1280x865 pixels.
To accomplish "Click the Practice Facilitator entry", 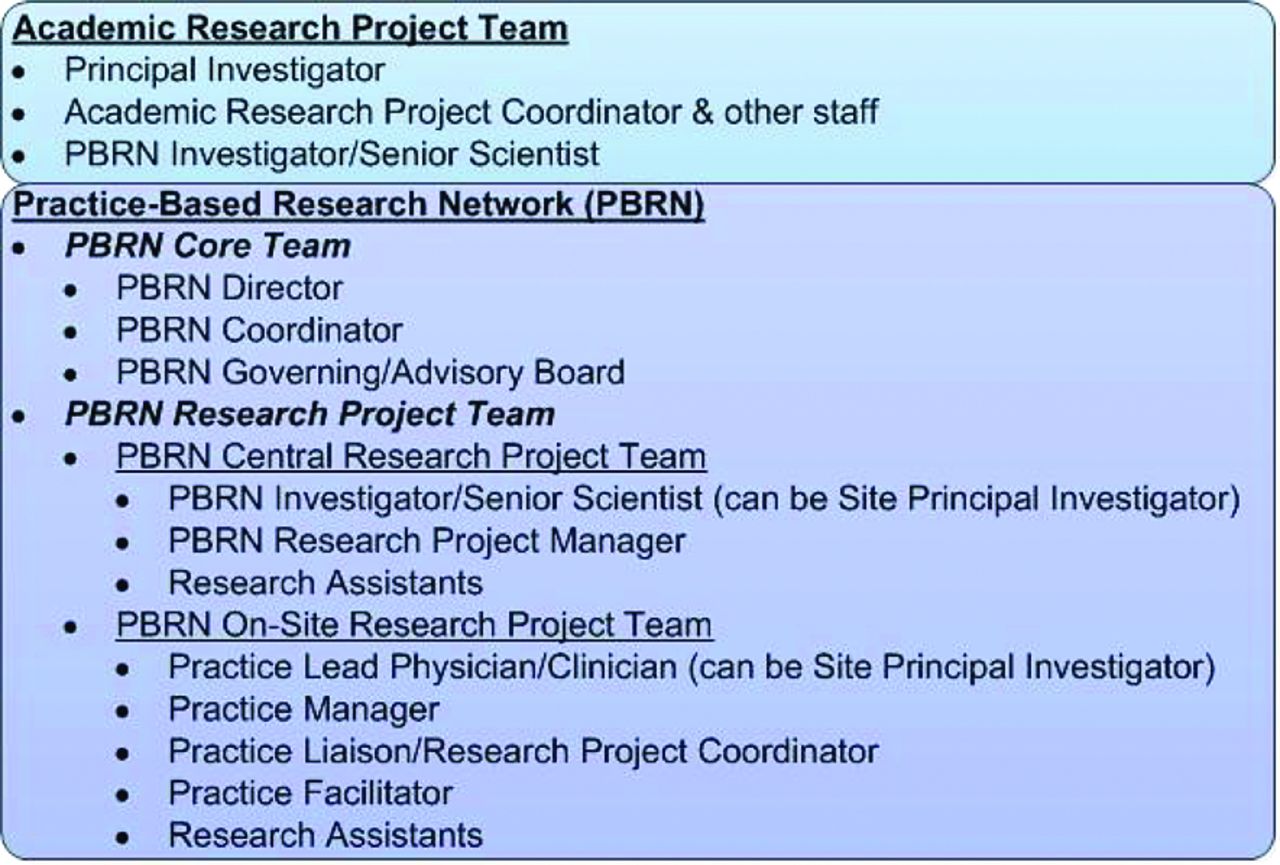I will tap(311, 793).
